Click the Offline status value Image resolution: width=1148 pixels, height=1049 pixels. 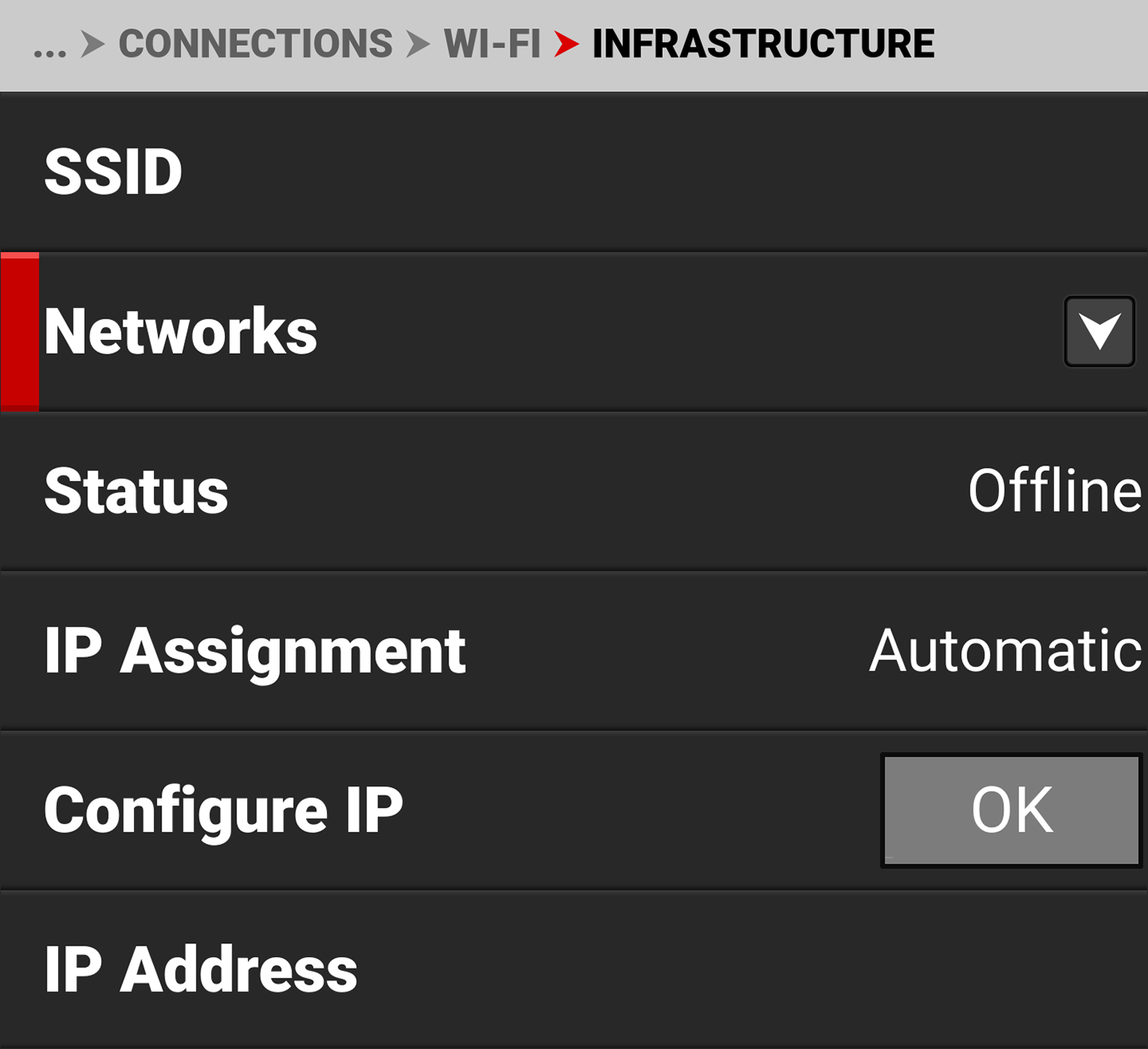click(1055, 491)
